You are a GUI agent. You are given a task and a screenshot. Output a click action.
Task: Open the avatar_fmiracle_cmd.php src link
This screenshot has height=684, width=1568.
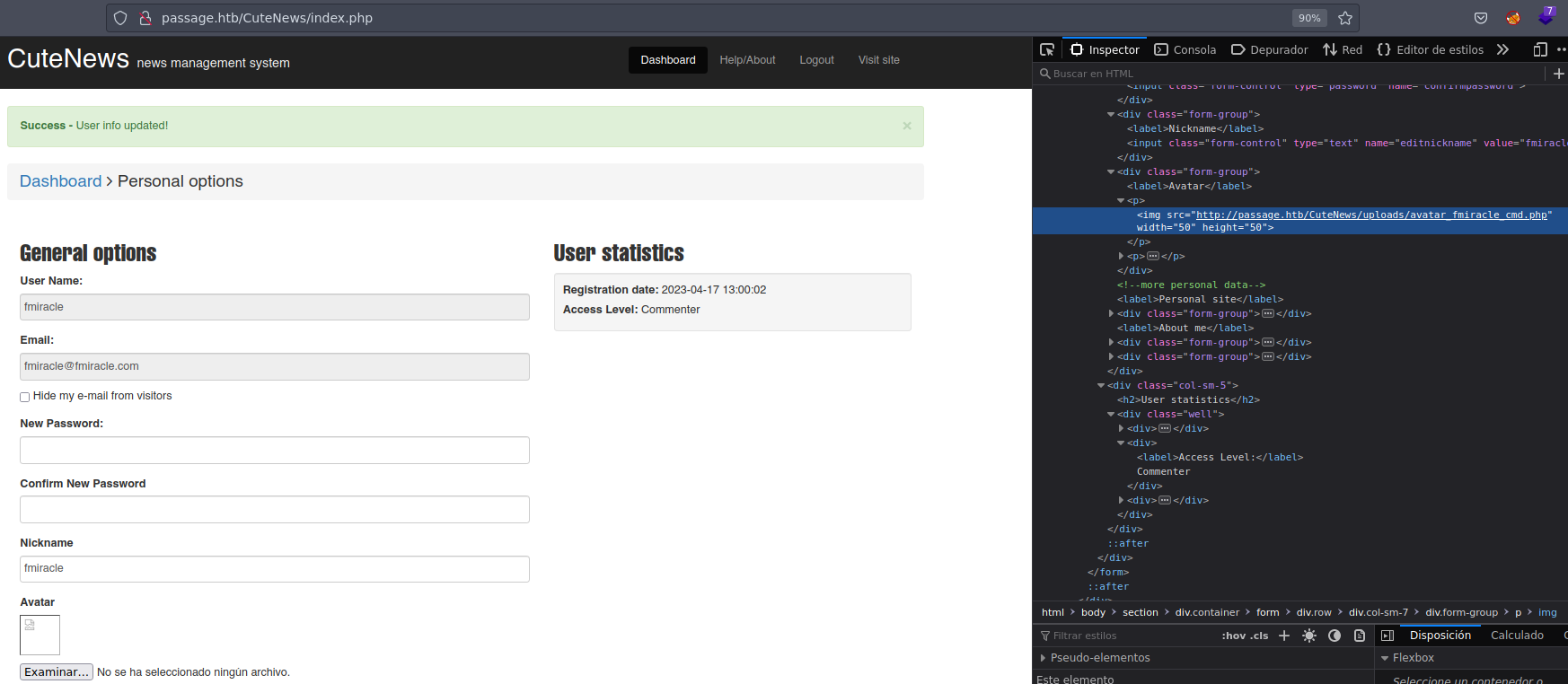click(x=1371, y=215)
